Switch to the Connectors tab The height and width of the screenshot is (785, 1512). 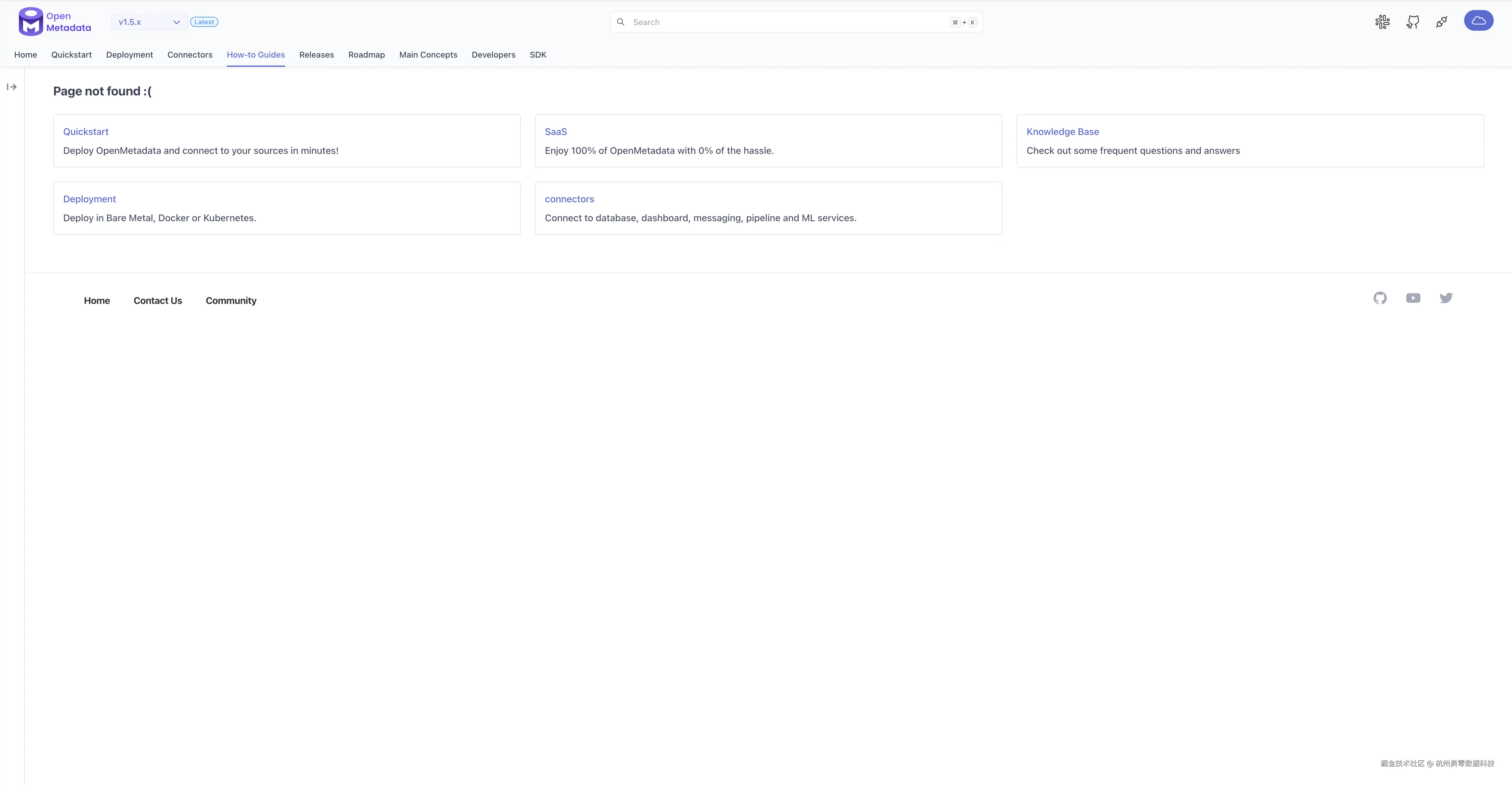tap(190, 55)
